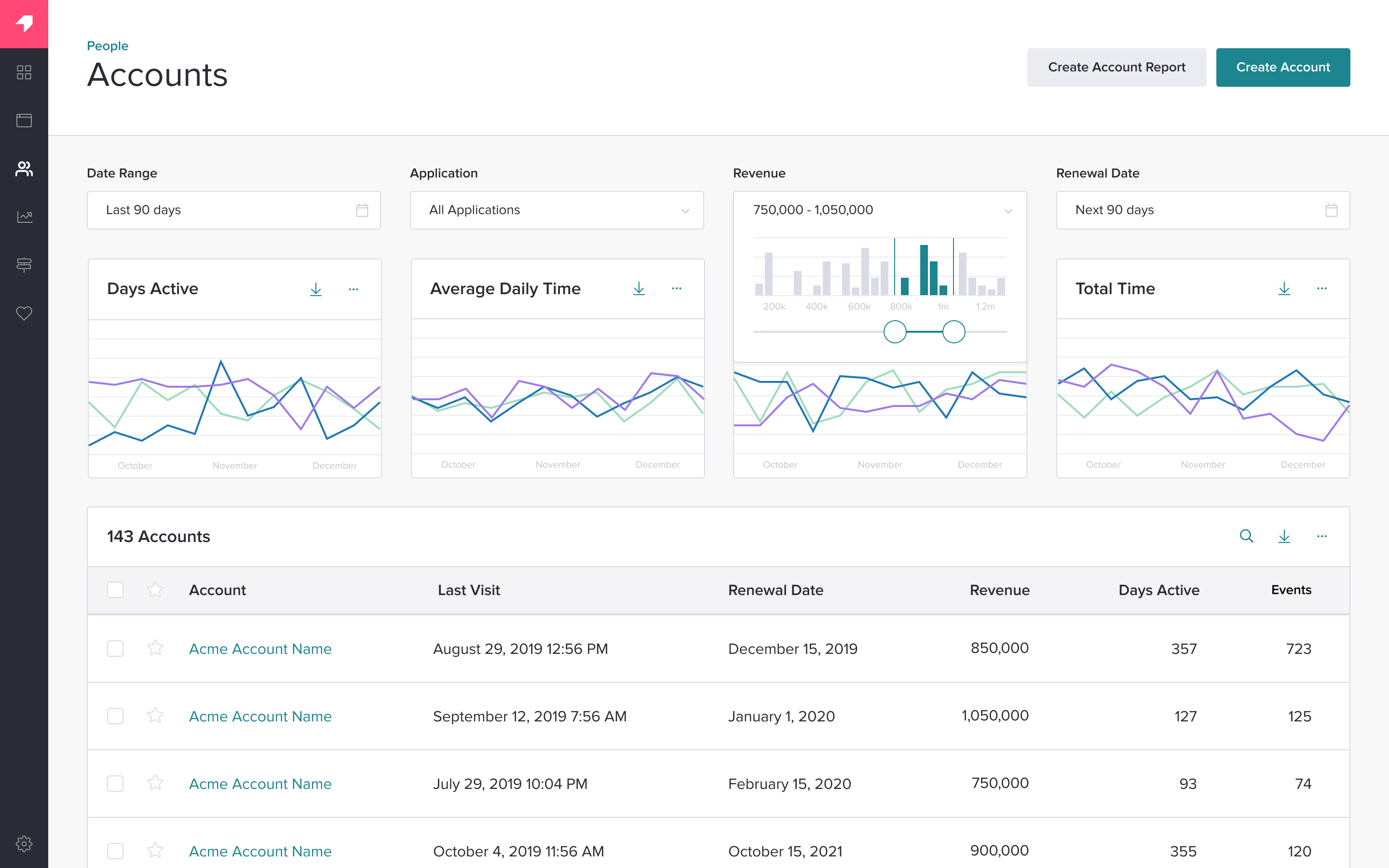1389x868 pixels.
Task: Click the right handle of the revenue slider
Action: click(953, 332)
